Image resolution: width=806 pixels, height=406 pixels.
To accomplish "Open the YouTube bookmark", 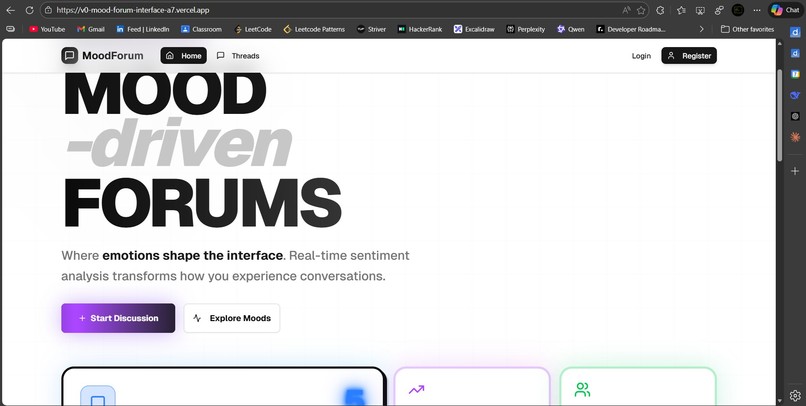I will tap(47, 29).
